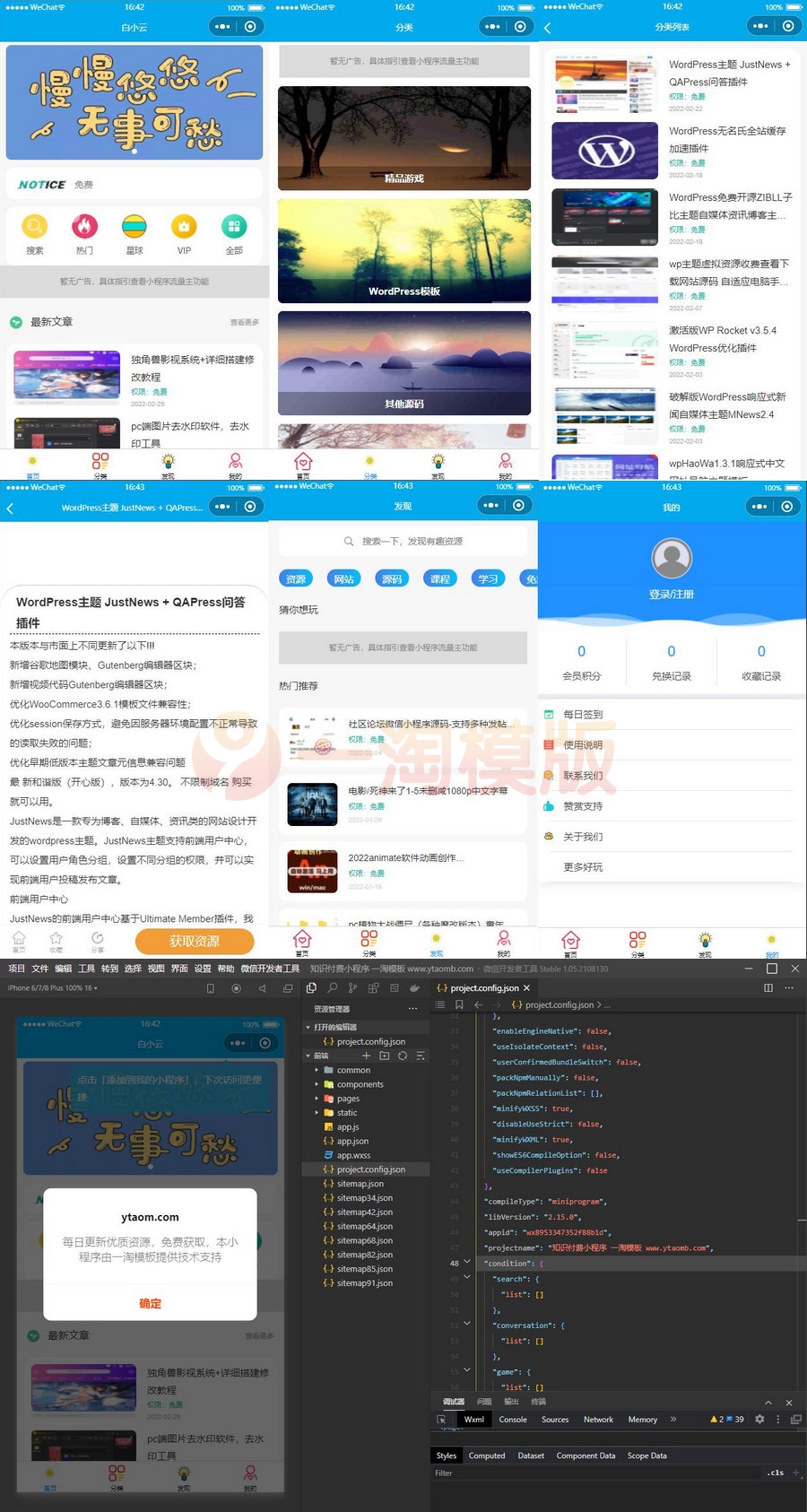Open the 精品游戏 category thumbnail

pos(404,138)
